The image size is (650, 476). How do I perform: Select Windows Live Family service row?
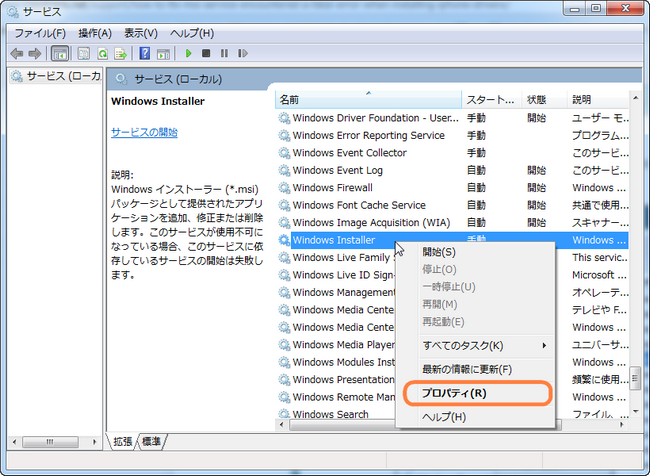(x=336, y=257)
